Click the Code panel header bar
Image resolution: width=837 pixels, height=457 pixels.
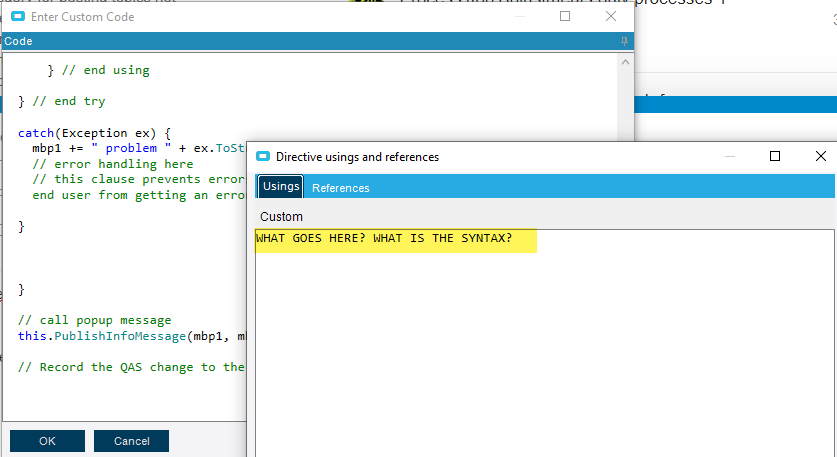(318, 41)
